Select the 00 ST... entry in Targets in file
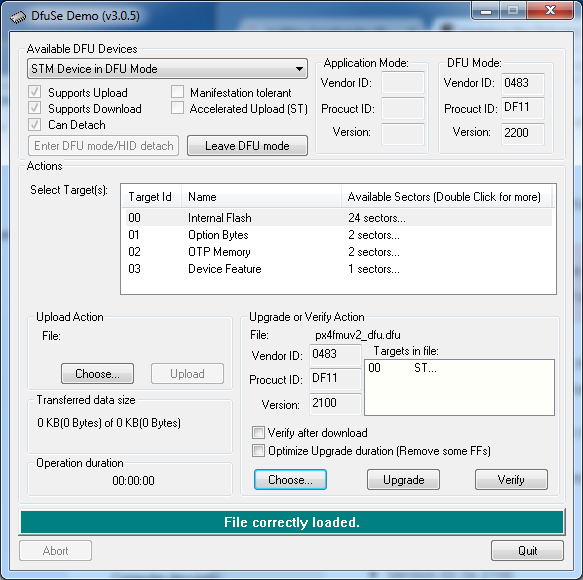 tap(402, 368)
